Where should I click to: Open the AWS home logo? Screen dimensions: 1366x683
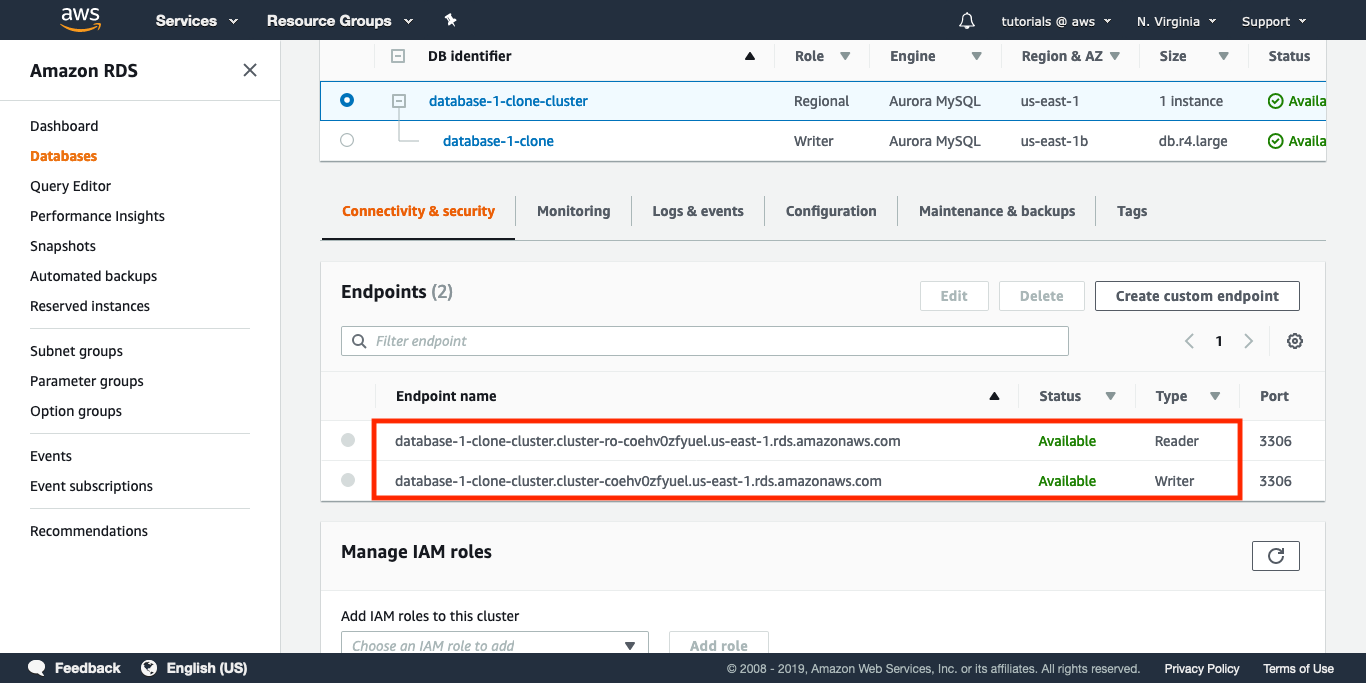click(x=80, y=19)
